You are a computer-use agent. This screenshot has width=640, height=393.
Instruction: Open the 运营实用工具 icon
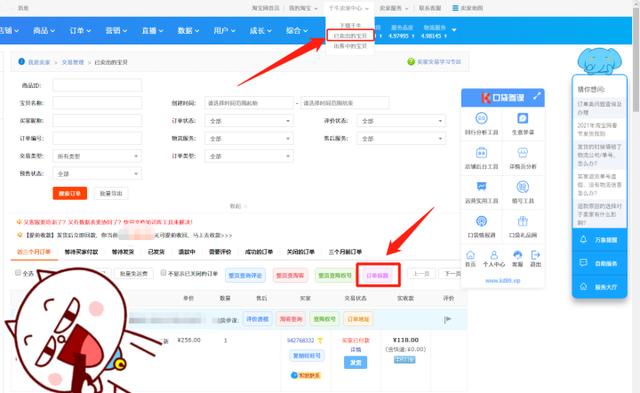(482, 187)
